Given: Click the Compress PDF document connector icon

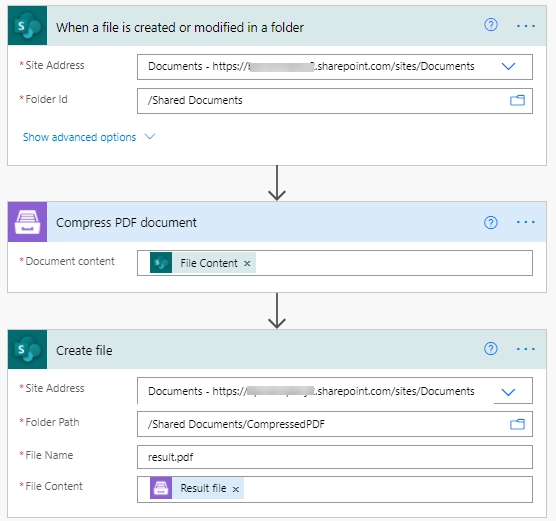Looking at the screenshot, I should [x=27, y=222].
